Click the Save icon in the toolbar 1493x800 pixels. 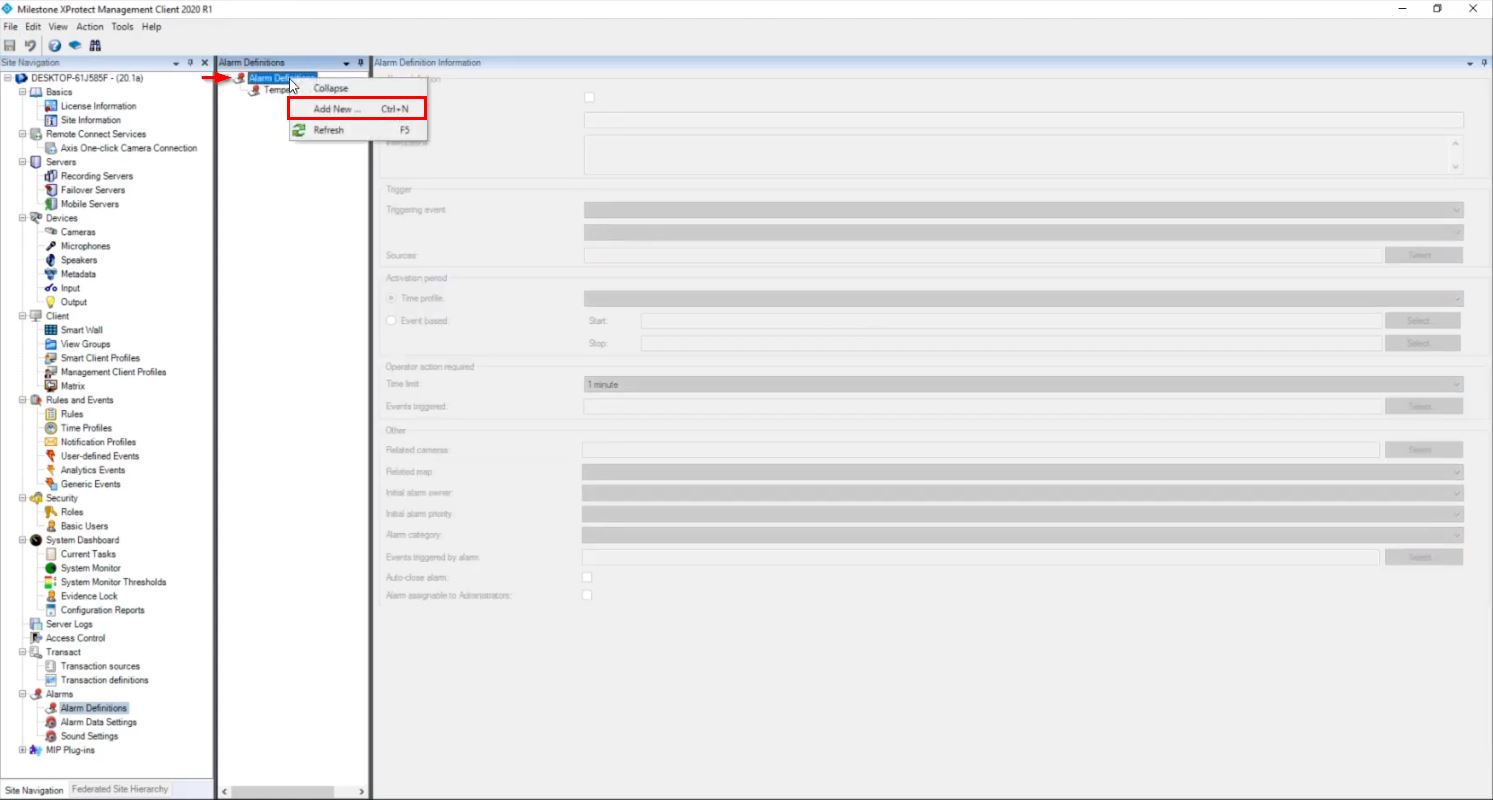pos(10,46)
